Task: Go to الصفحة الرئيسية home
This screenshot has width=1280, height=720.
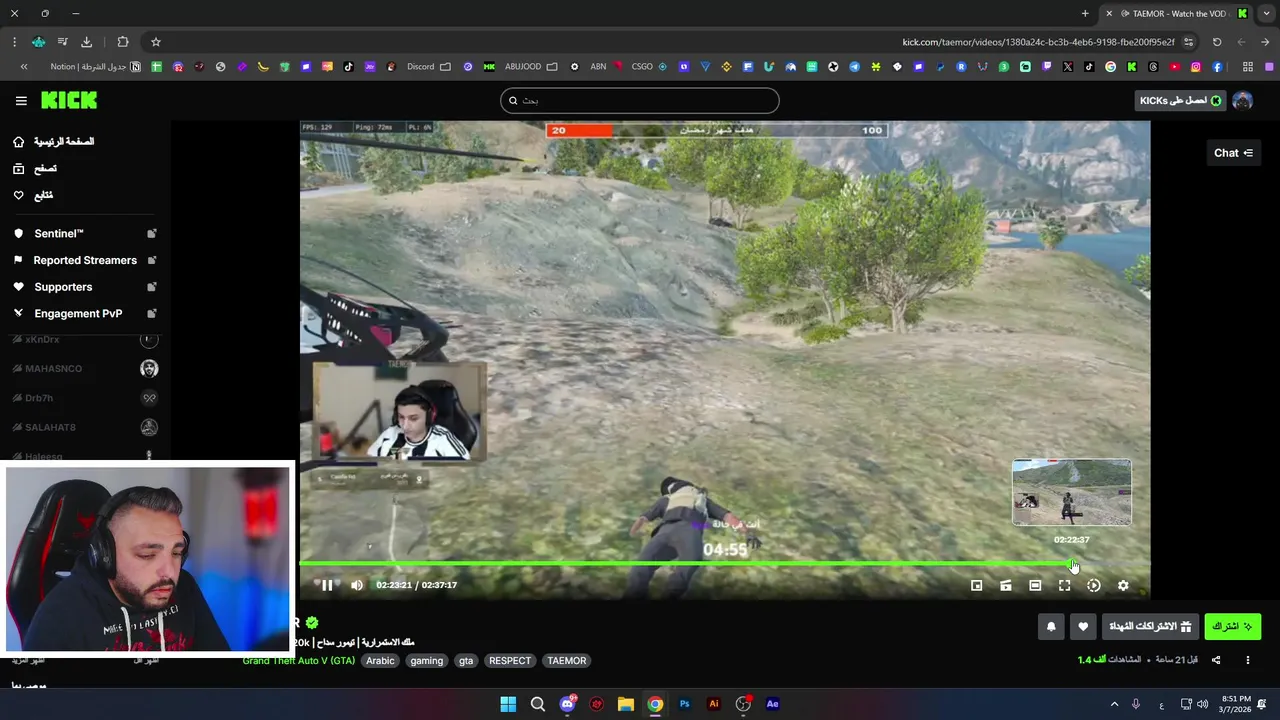Action: pos(55,142)
